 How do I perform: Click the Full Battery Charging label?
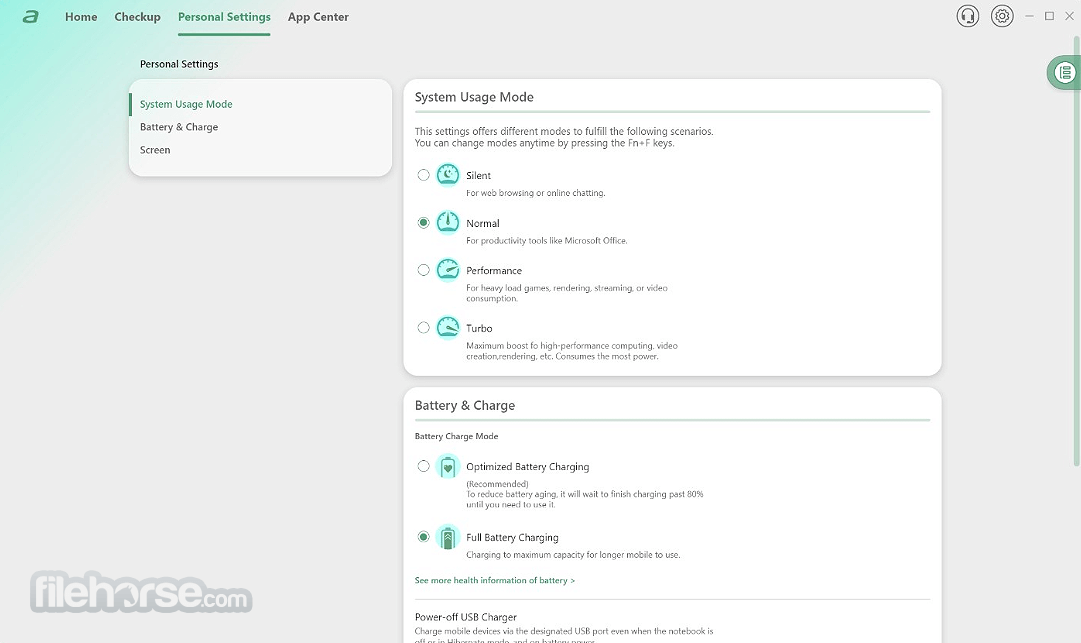click(x=512, y=538)
